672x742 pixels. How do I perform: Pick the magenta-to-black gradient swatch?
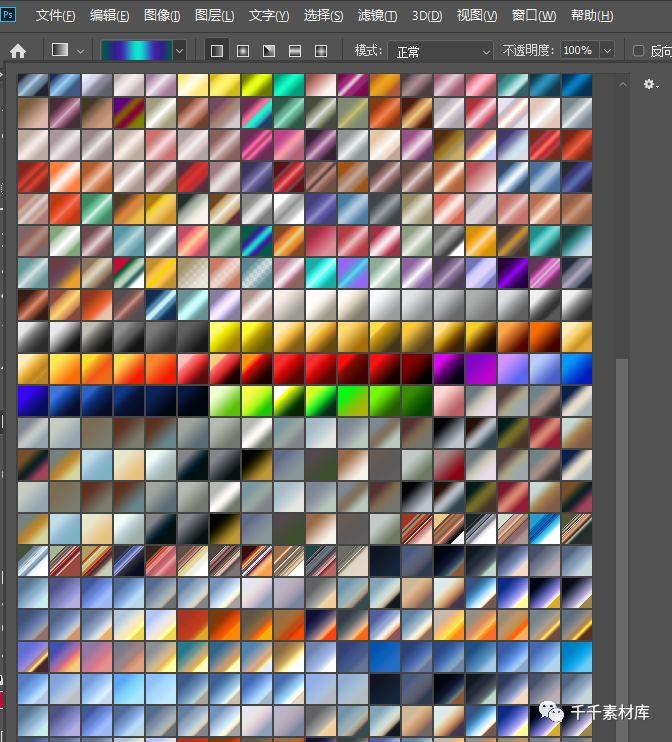click(x=449, y=369)
